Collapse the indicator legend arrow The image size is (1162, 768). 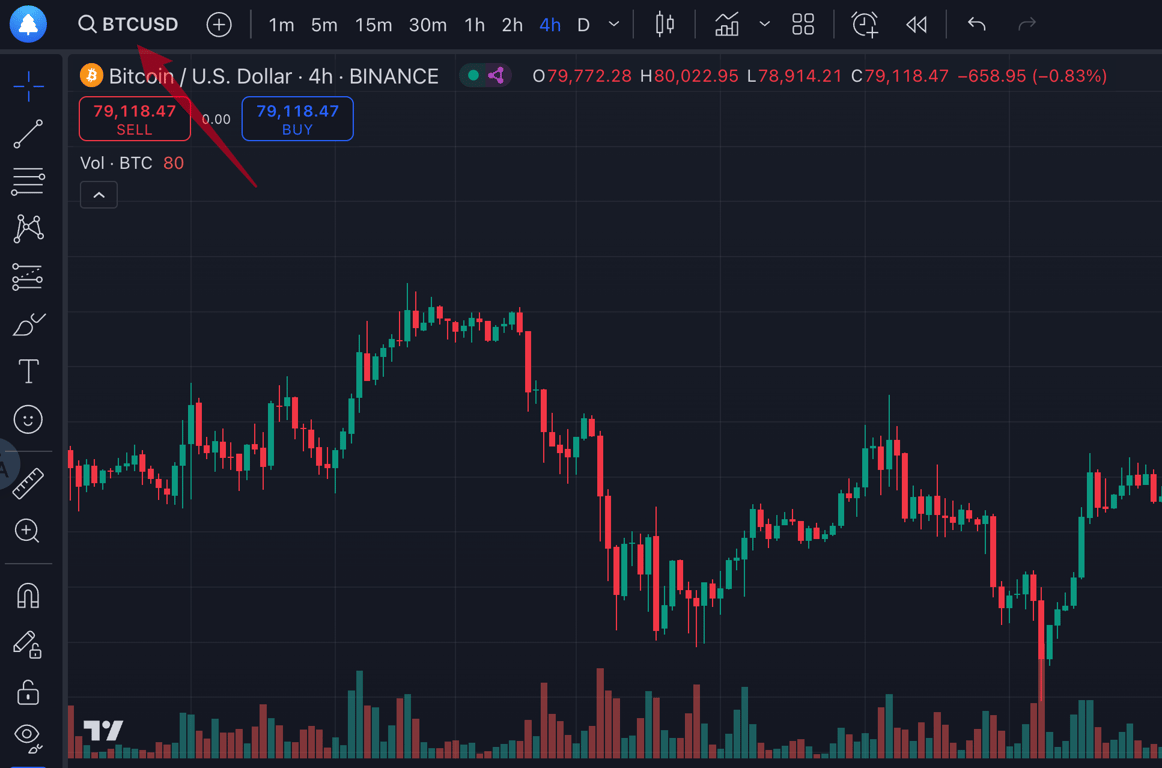(x=99, y=195)
